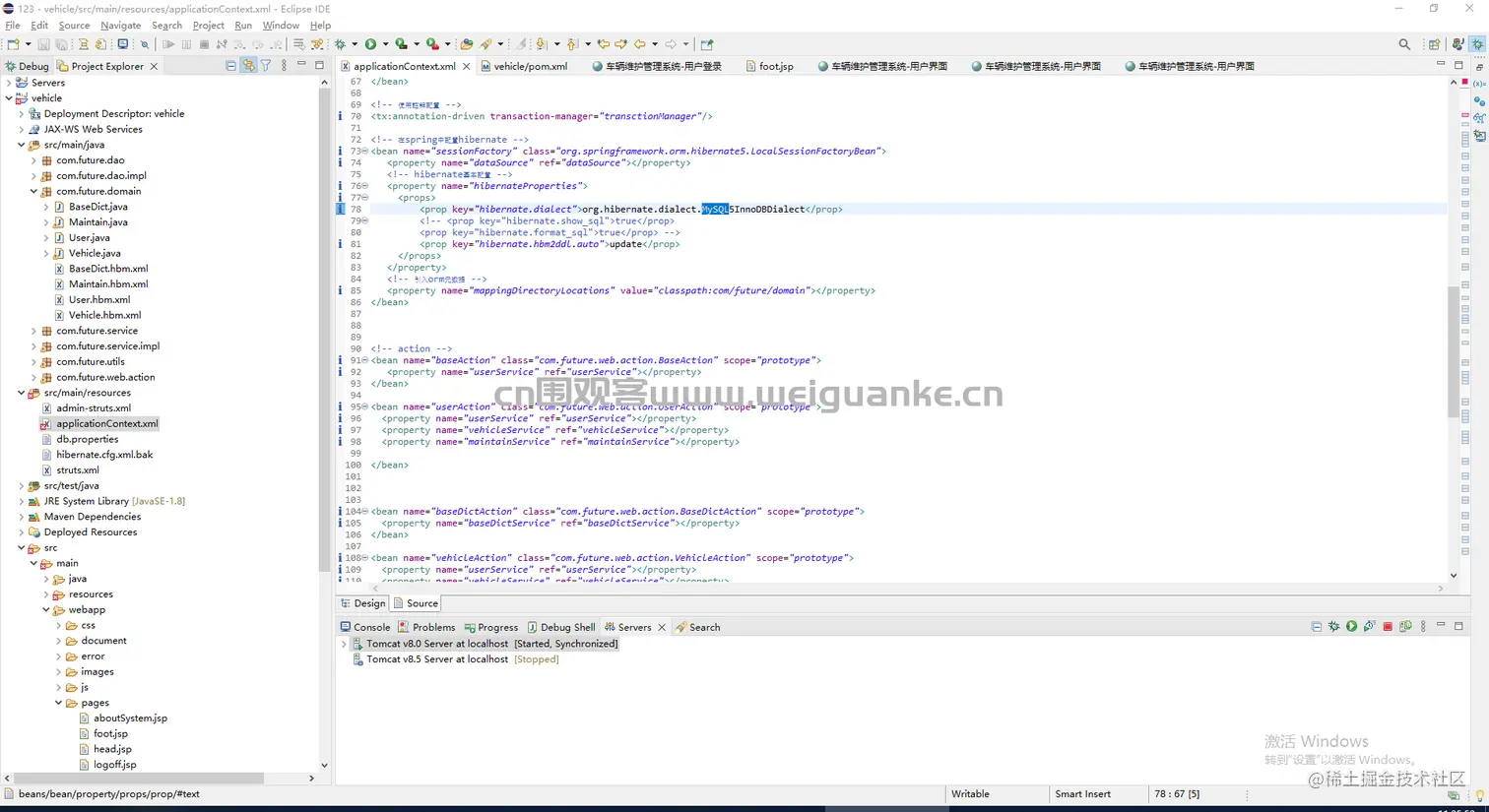1489x812 pixels.
Task: Close the applicationContext.xml editor tab
Action: [467, 66]
